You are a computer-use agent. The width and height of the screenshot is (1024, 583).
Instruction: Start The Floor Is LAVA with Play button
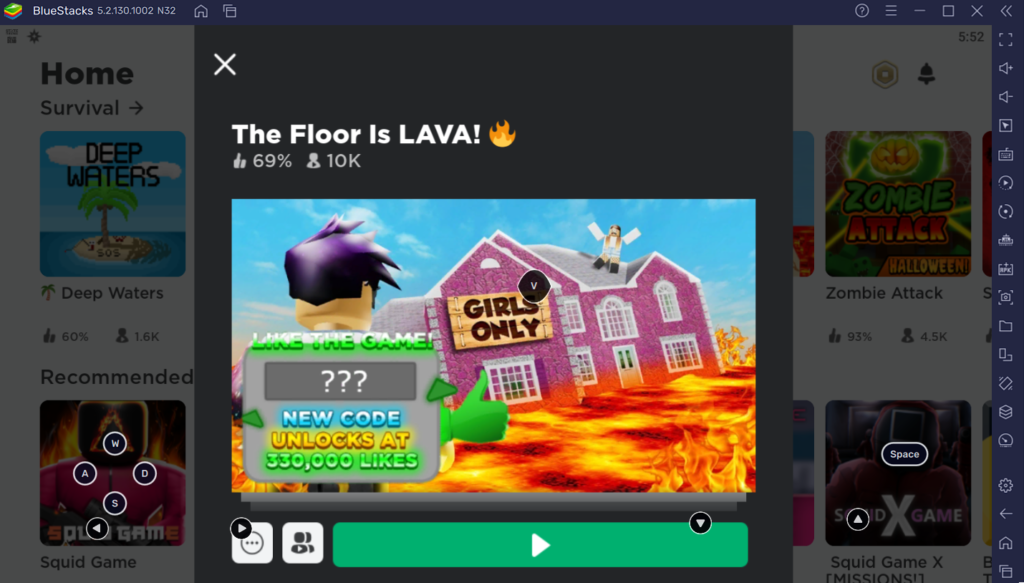point(540,544)
